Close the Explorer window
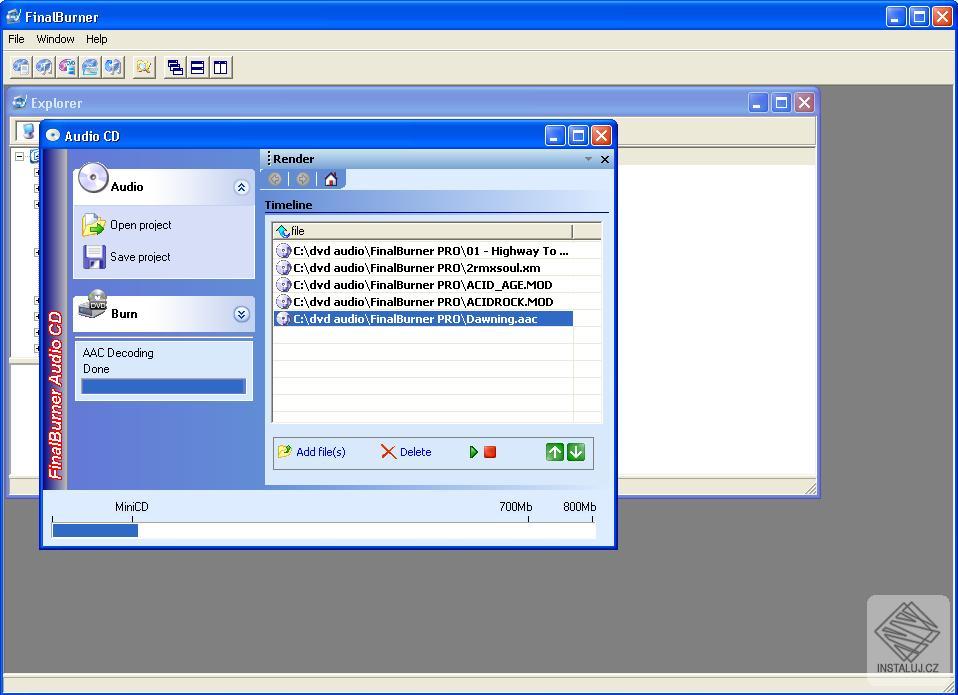 click(x=804, y=103)
